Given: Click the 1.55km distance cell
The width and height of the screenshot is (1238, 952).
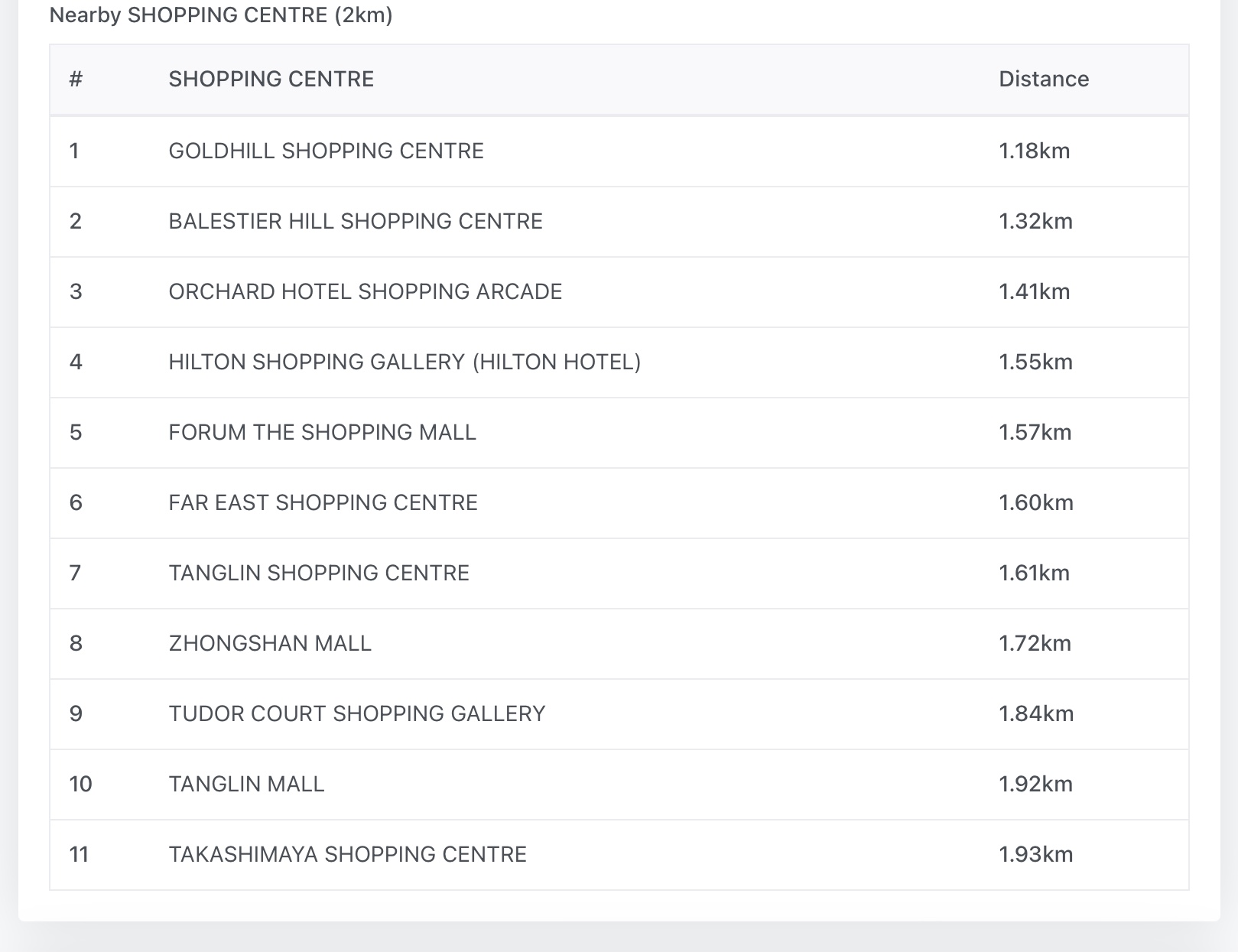Looking at the screenshot, I should tap(1035, 362).
